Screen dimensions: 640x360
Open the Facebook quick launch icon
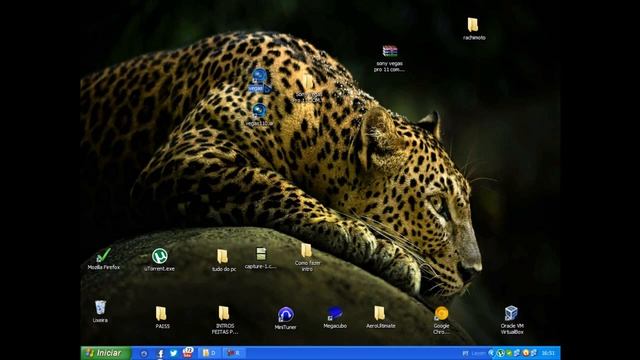coord(160,353)
